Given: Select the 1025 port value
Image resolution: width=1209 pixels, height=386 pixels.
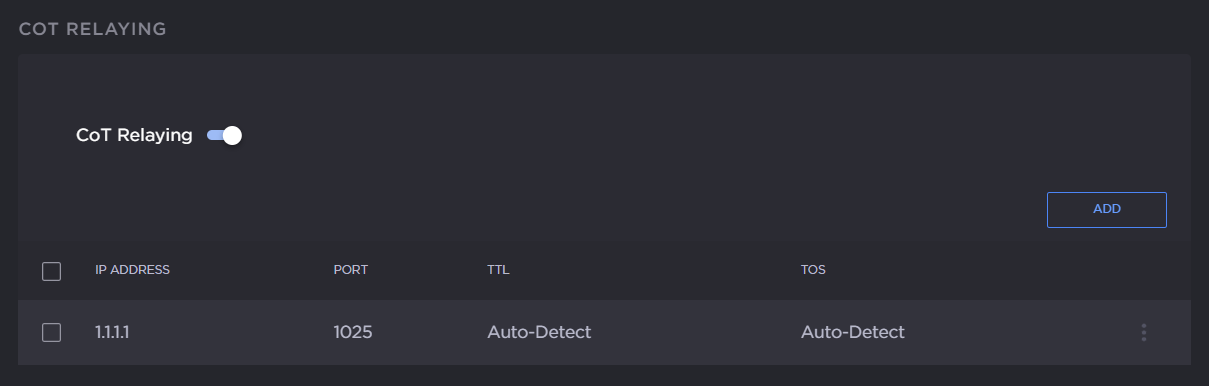Looking at the screenshot, I should tap(353, 332).
